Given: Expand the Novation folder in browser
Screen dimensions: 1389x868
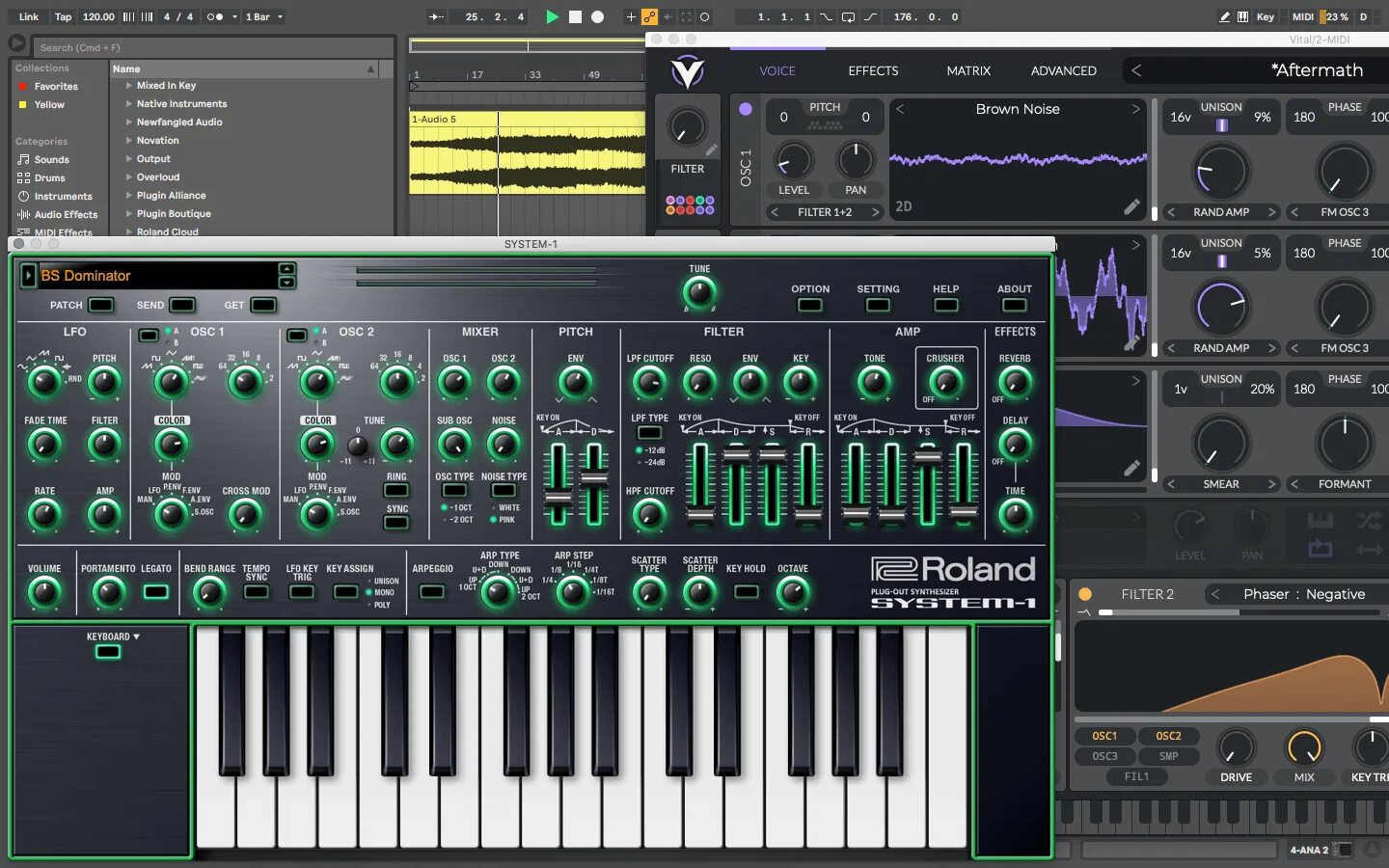Looking at the screenshot, I should click(x=129, y=141).
